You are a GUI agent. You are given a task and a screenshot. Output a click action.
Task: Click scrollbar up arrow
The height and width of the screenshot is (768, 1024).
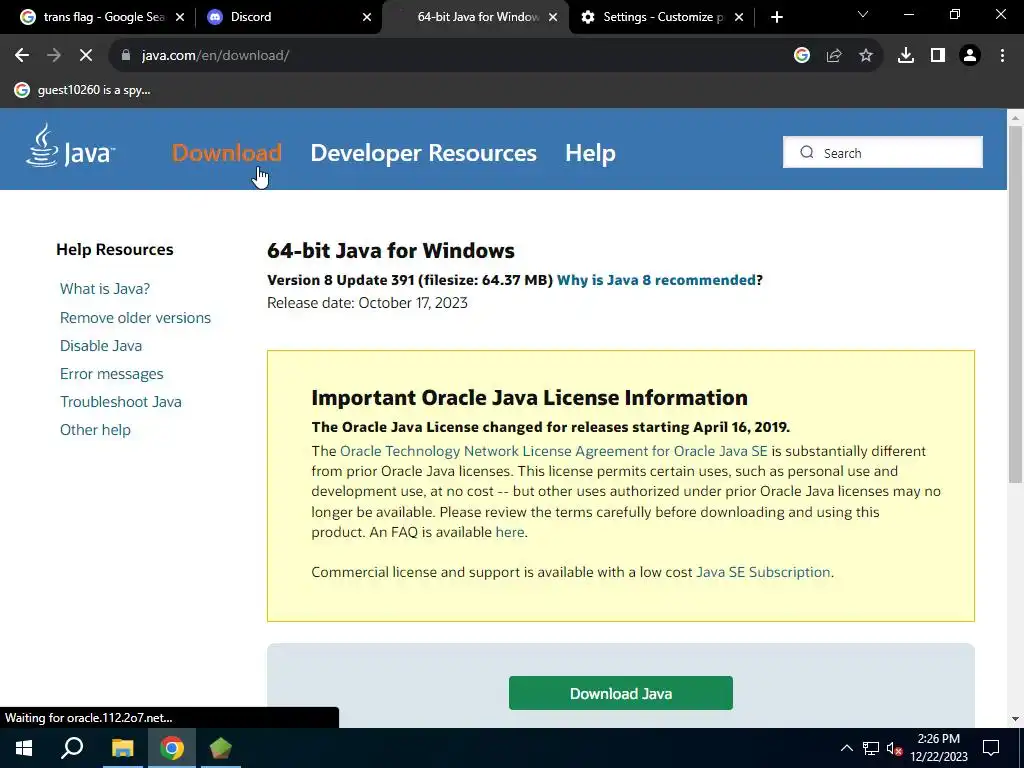1015,118
